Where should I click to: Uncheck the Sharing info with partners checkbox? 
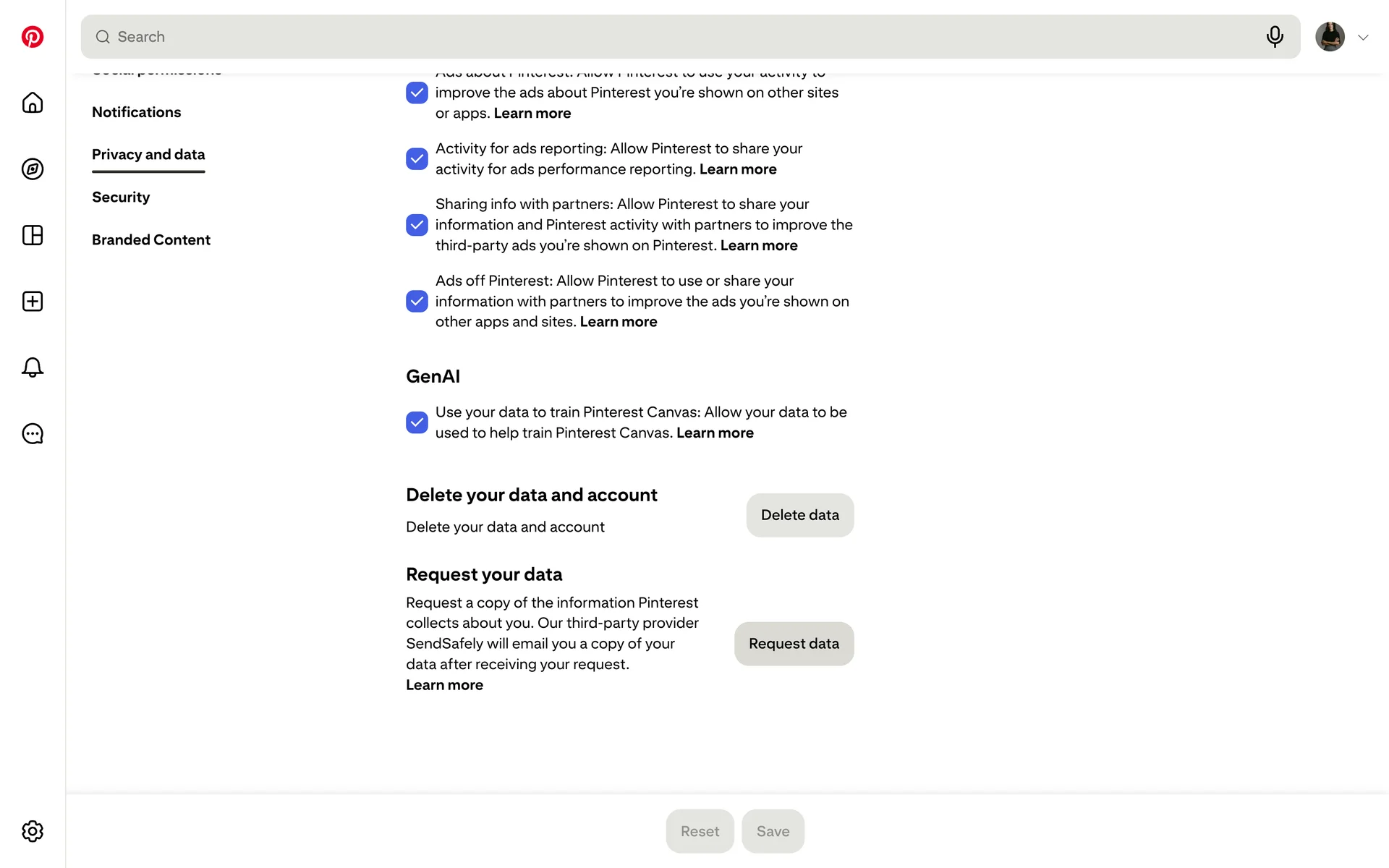(417, 225)
